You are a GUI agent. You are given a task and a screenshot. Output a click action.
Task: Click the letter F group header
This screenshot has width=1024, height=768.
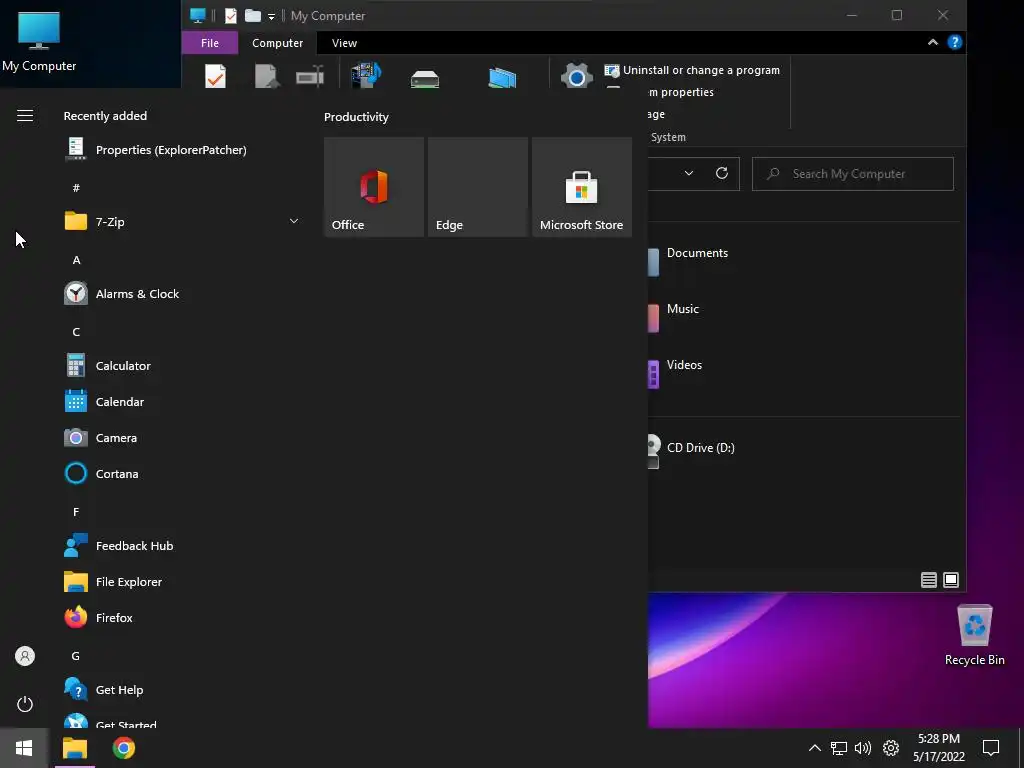76,512
